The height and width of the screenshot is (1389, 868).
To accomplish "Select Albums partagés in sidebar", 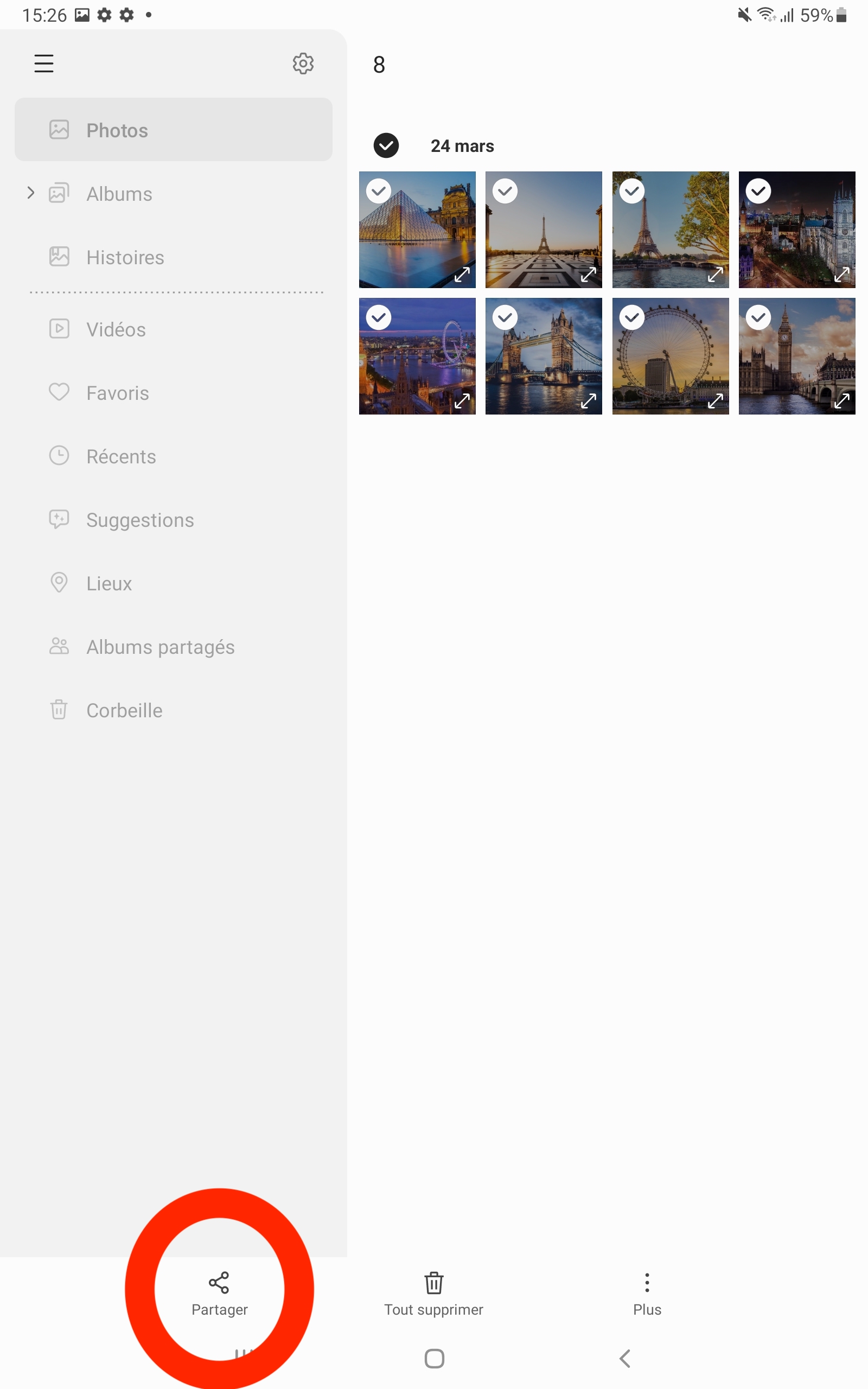I will pyautogui.click(x=160, y=647).
